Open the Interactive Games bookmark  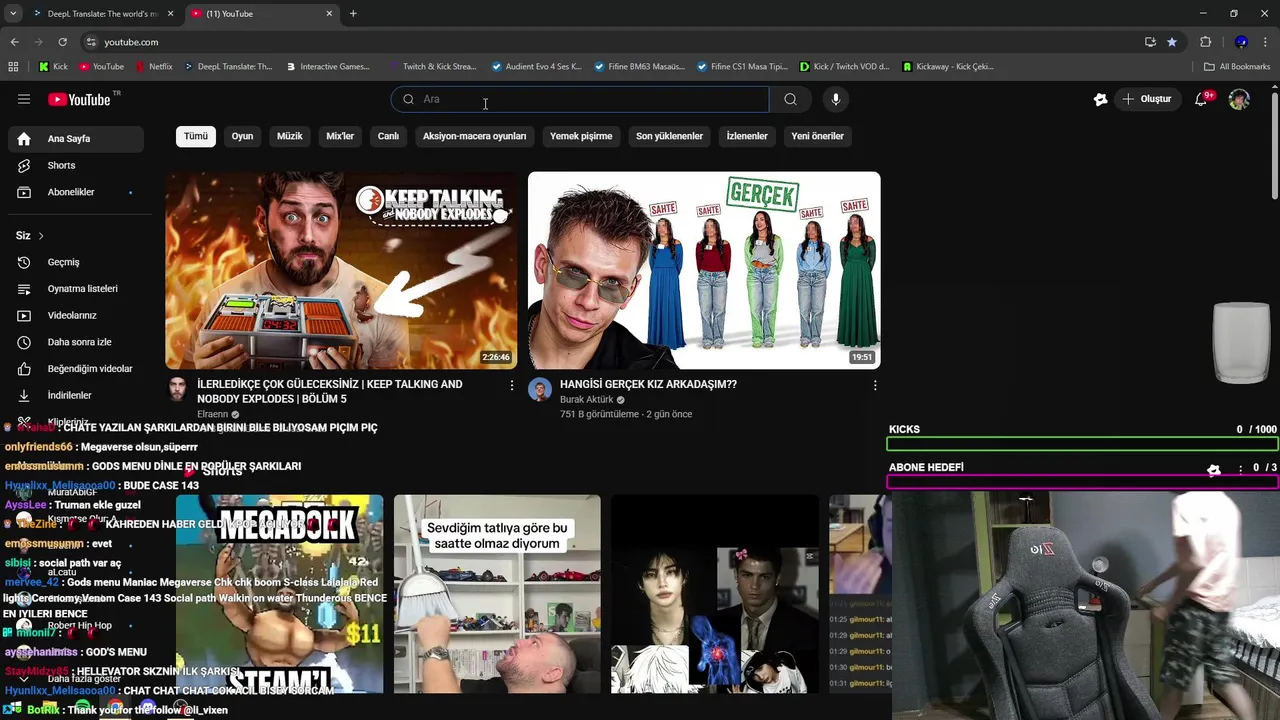click(327, 67)
